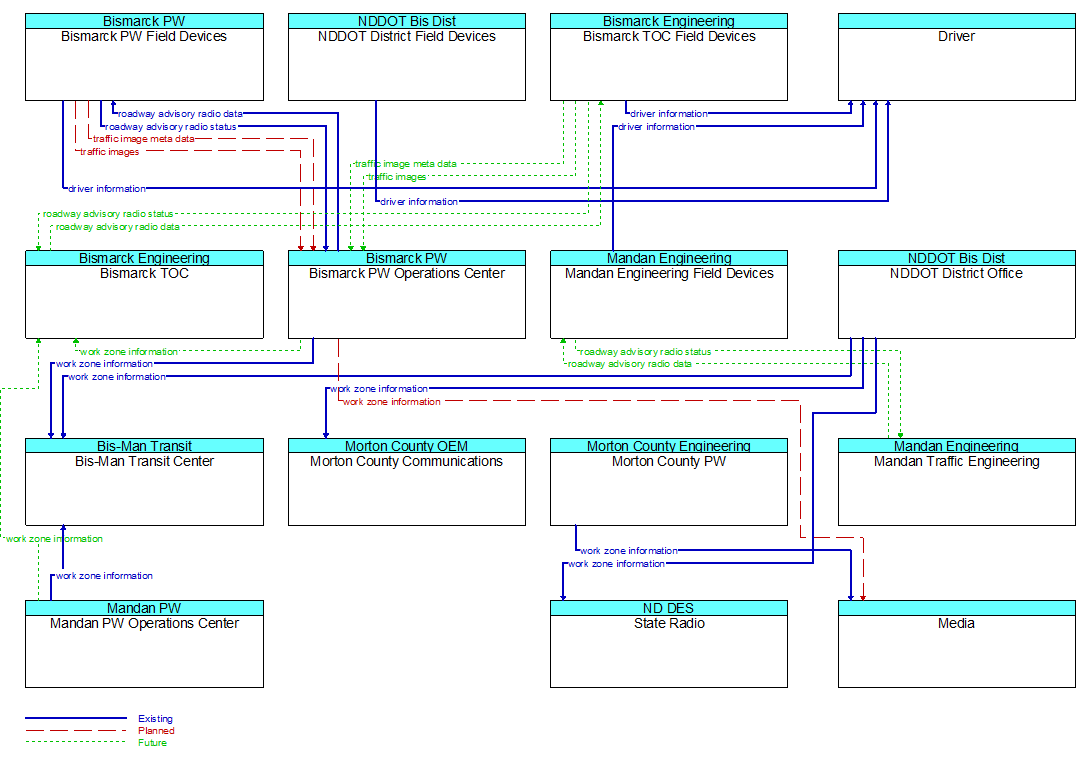Click the 'Planned' legend label

tap(156, 731)
